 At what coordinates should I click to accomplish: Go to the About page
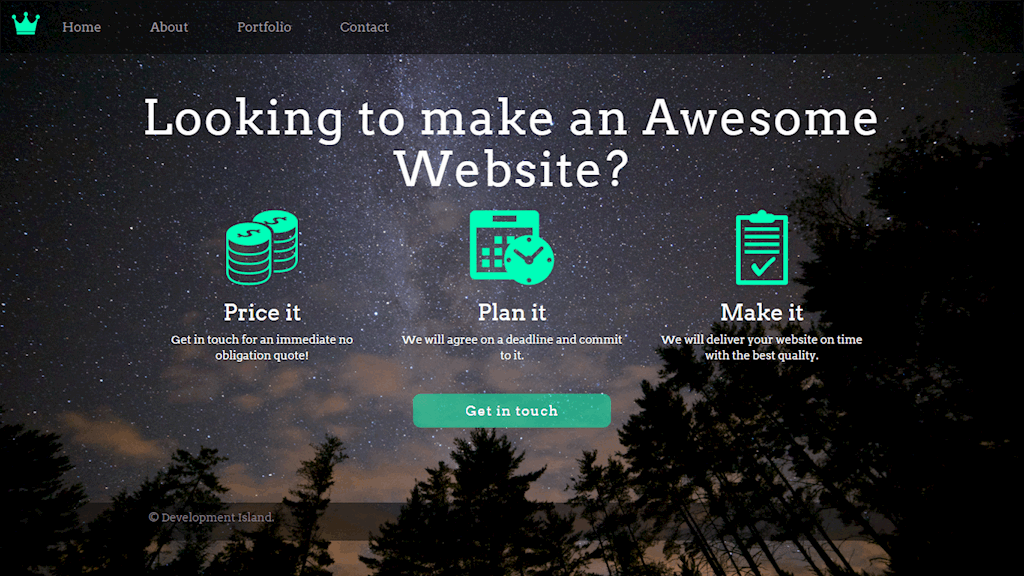(x=168, y=27)
